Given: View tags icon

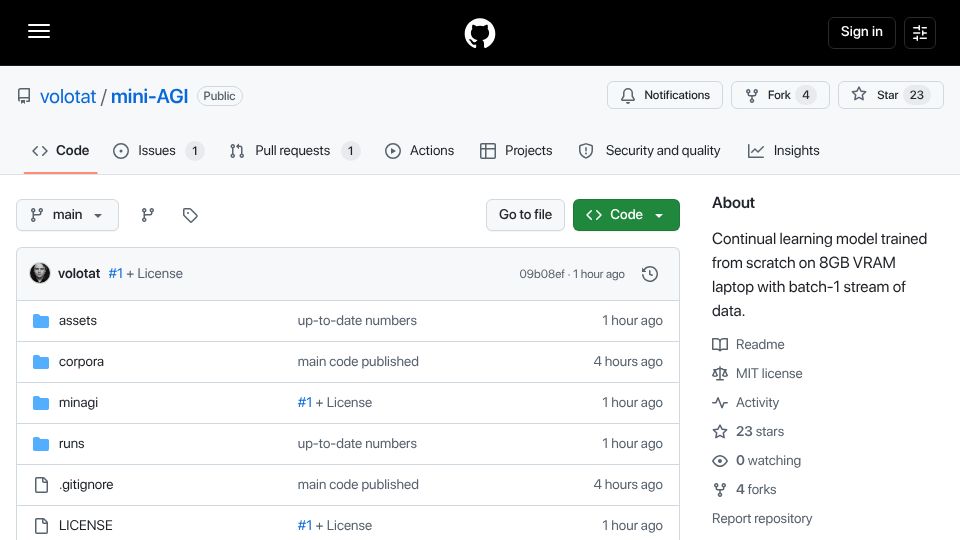Looking at the screenshot, I should (190, 215).
